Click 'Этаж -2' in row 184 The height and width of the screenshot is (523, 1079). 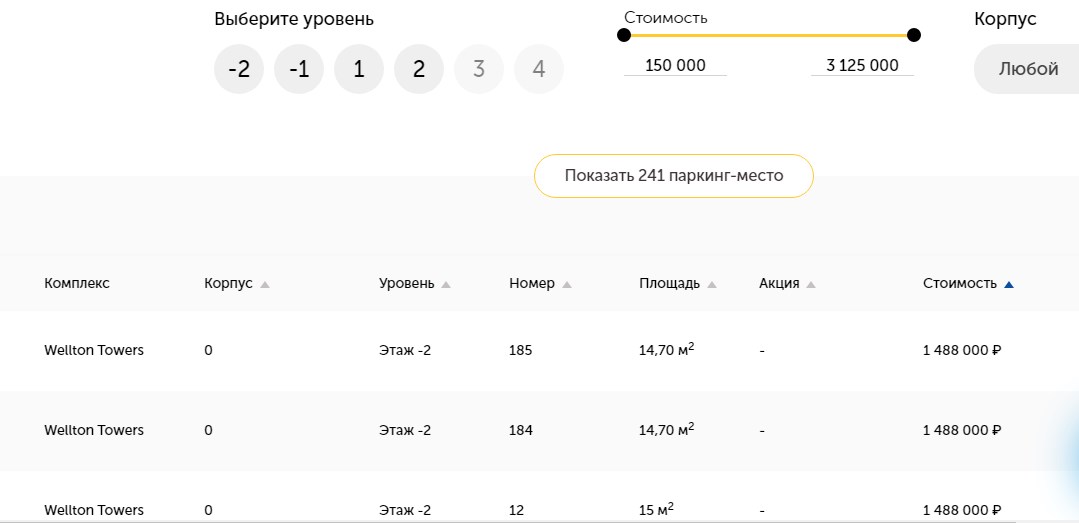coord(405,430)
